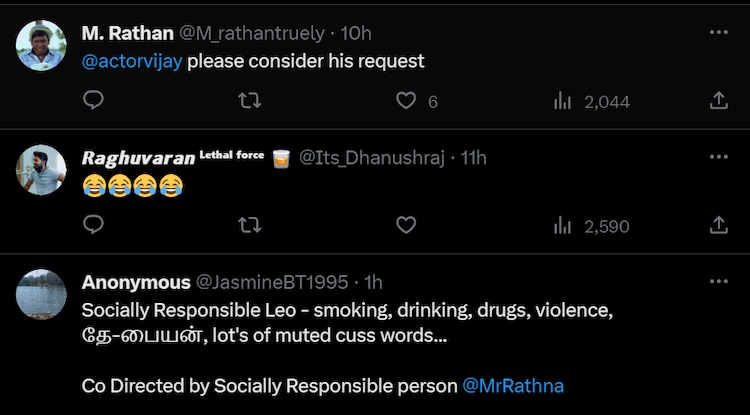Go to @M_rathantruely handle profile
Viewport: 750px width, 415px height.
click(x=251, y=33)
